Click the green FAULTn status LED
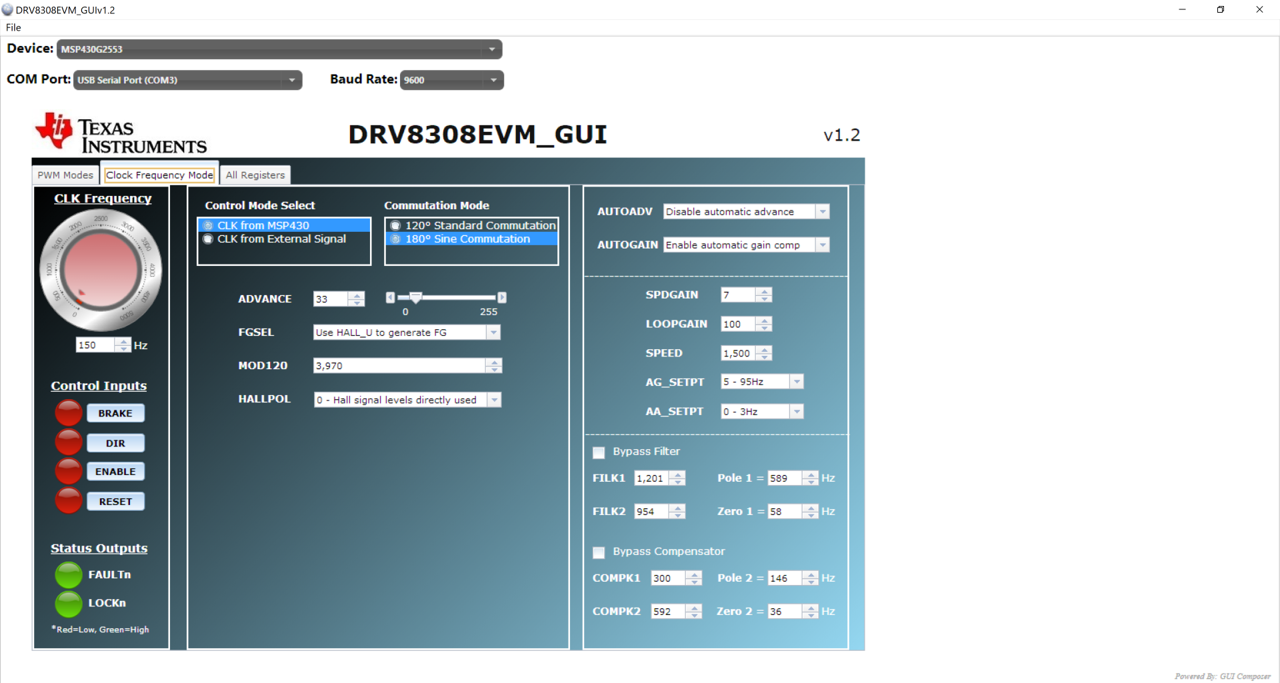The image size is (1280, 683). [68, 575]
